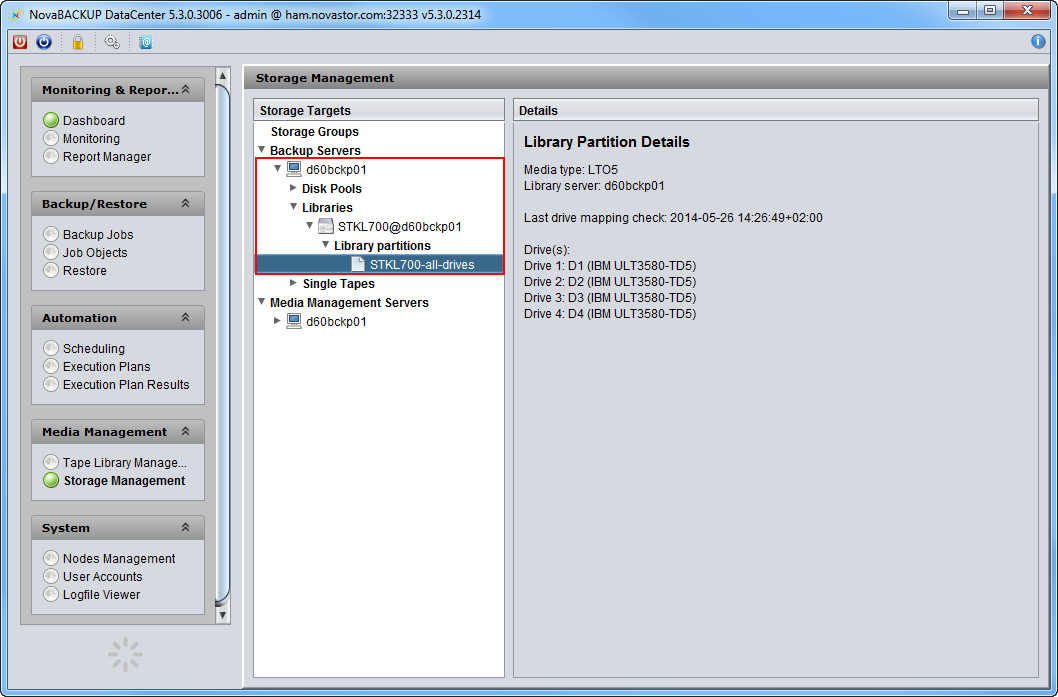Open User Accounts page
This screenshot has width=1058, height=697.
pos(103,577)
